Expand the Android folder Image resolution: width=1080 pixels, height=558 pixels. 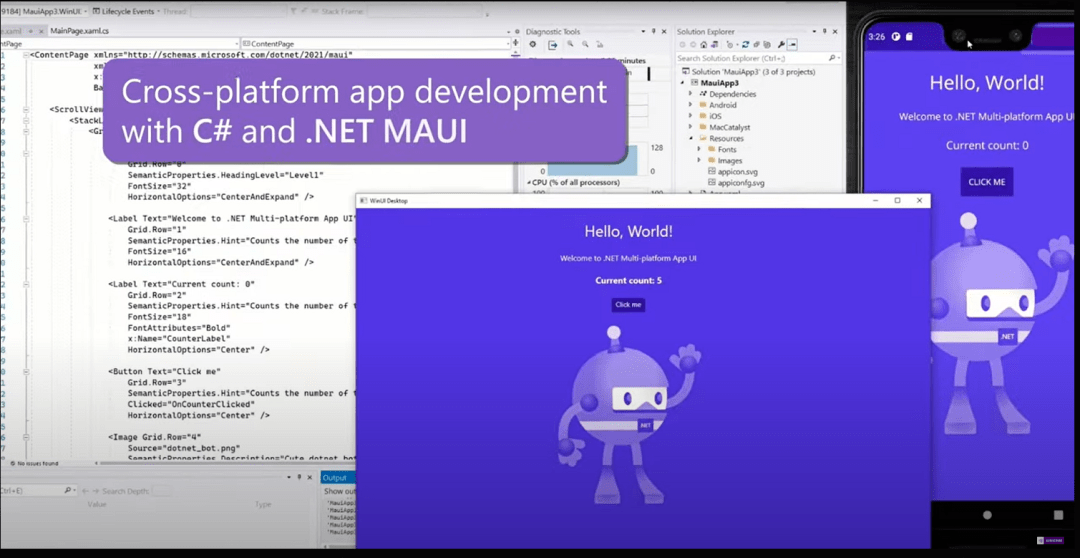pos(691,105)
